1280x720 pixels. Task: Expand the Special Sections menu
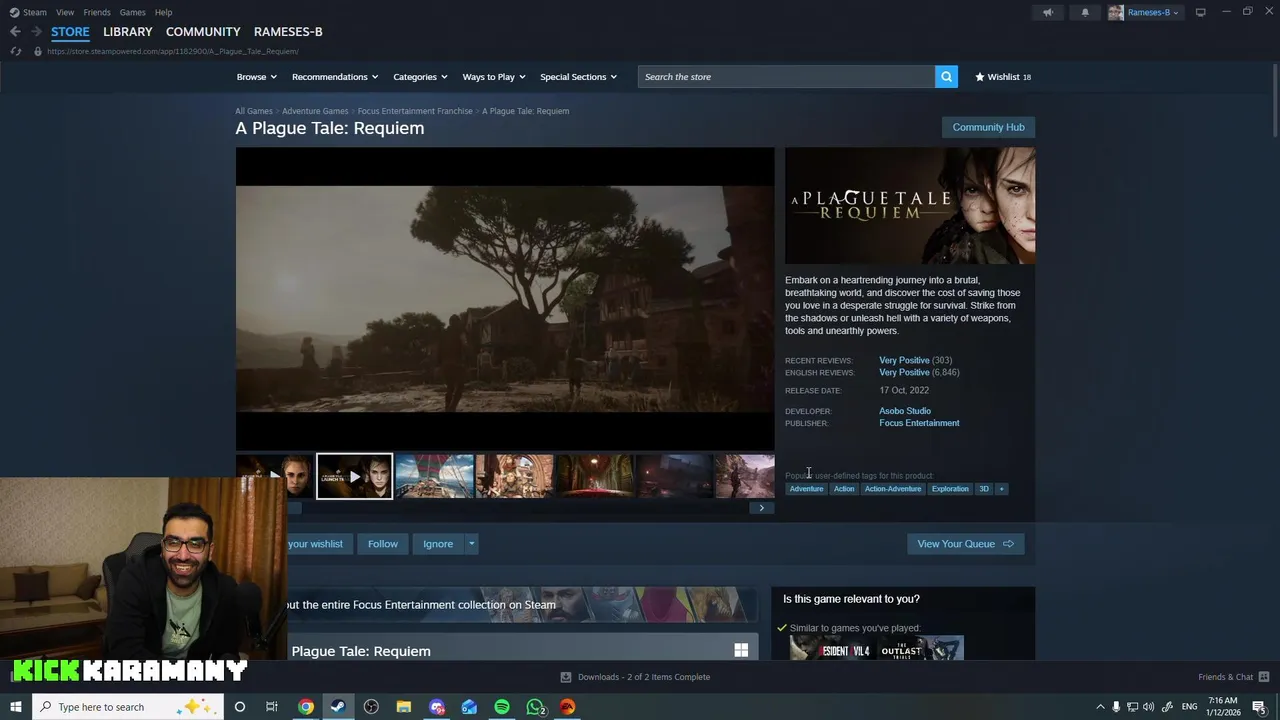579,77
